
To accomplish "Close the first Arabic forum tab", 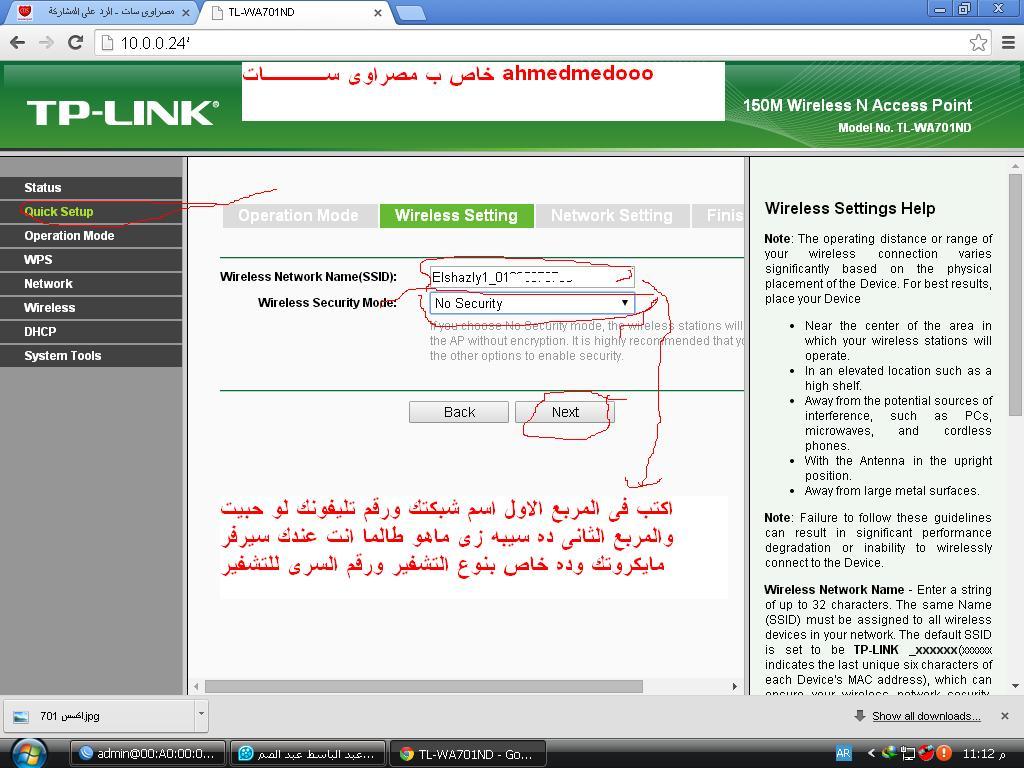I will tap(185, 12).
